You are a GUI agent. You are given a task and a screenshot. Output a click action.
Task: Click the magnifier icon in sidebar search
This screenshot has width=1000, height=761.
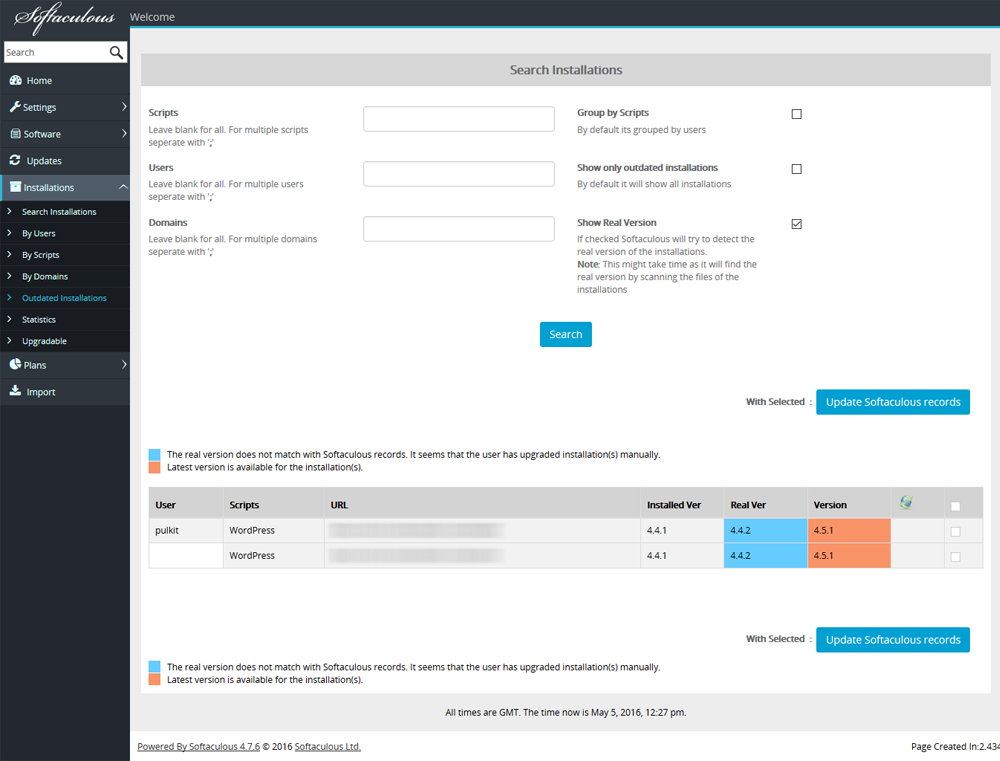pos(116,52)
